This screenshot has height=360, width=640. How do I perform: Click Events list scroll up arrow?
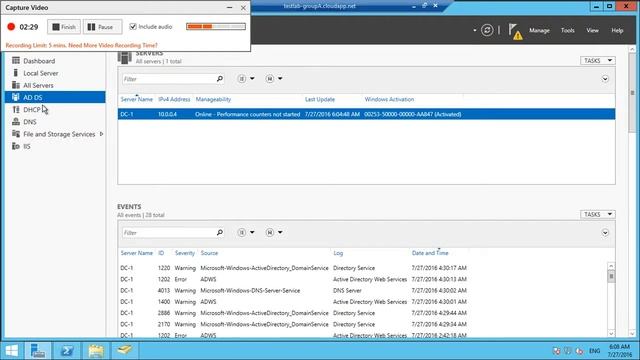point(611,266)
